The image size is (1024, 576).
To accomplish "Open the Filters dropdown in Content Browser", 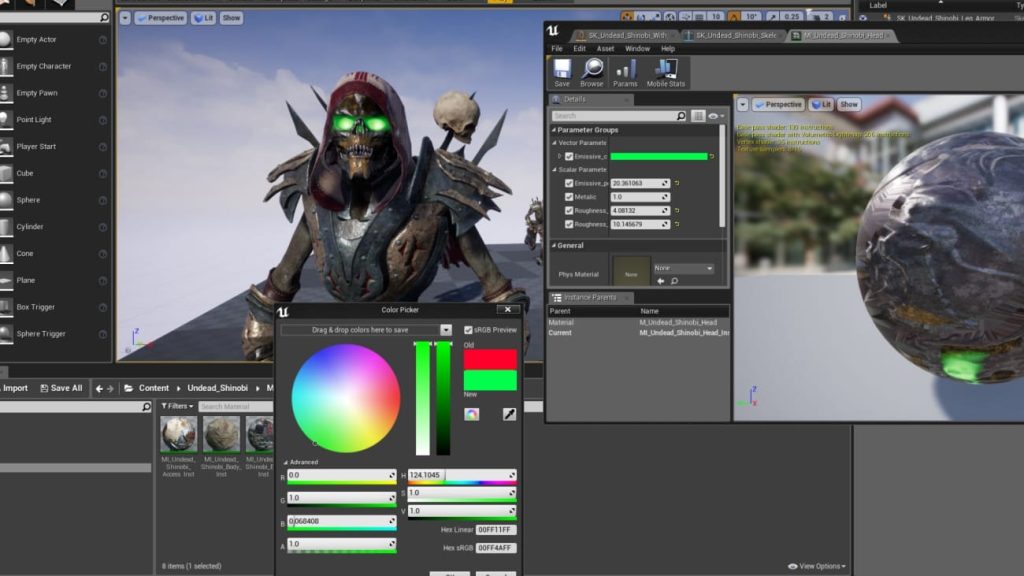I will pyautogui.click(x=178, y=406).
